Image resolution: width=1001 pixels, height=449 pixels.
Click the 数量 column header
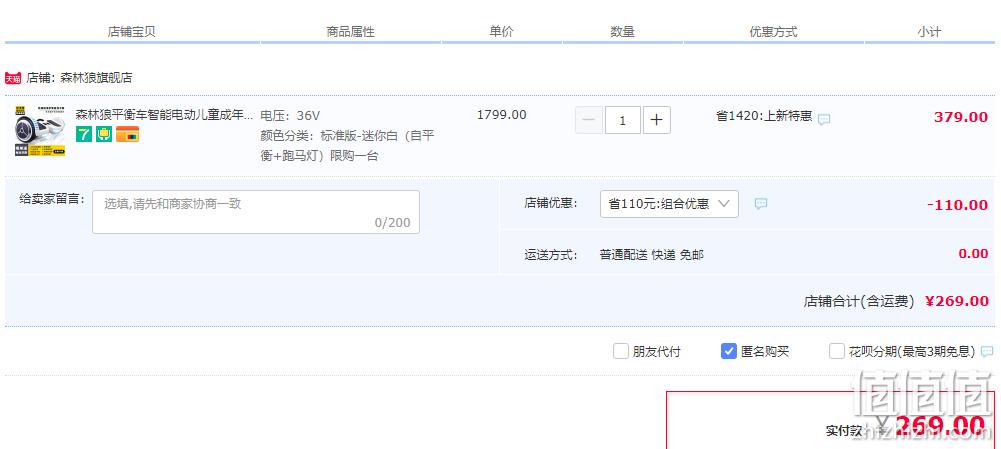click(x=622, y=31)
